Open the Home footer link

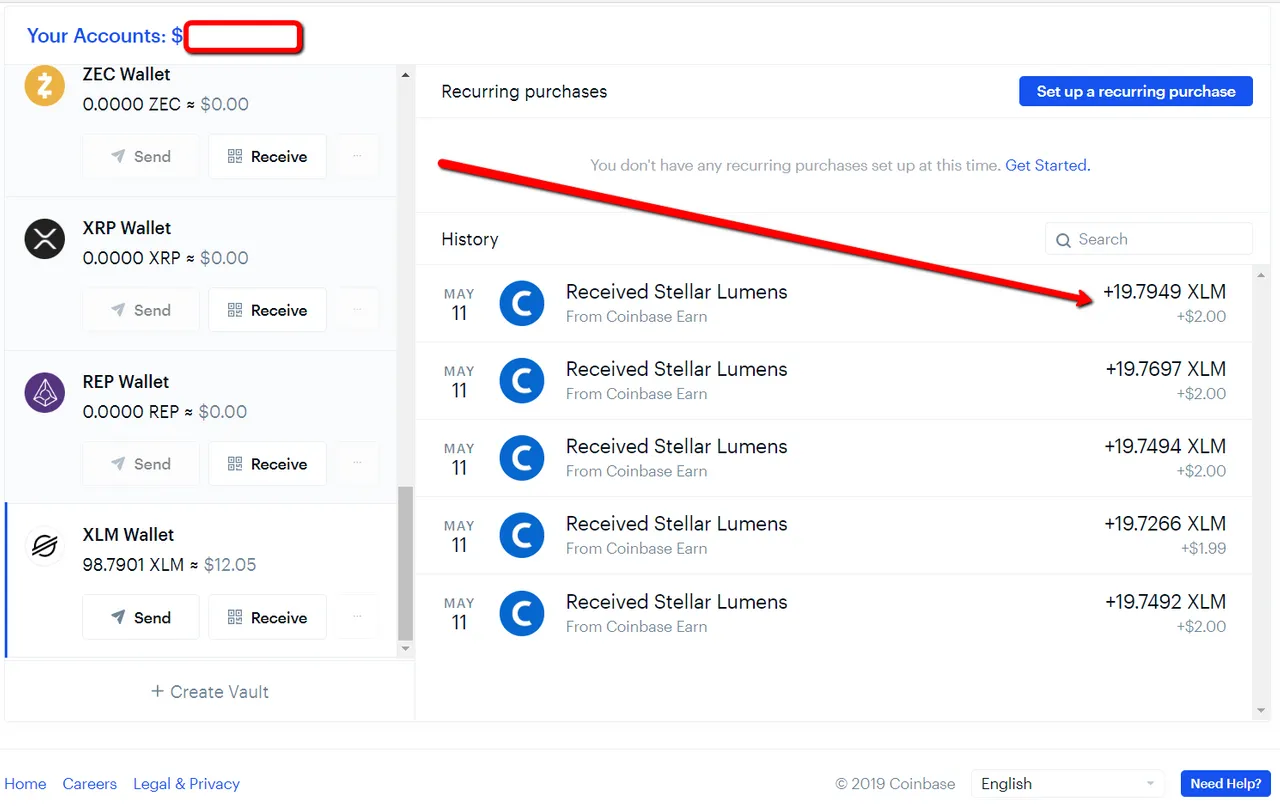(25, 784)
